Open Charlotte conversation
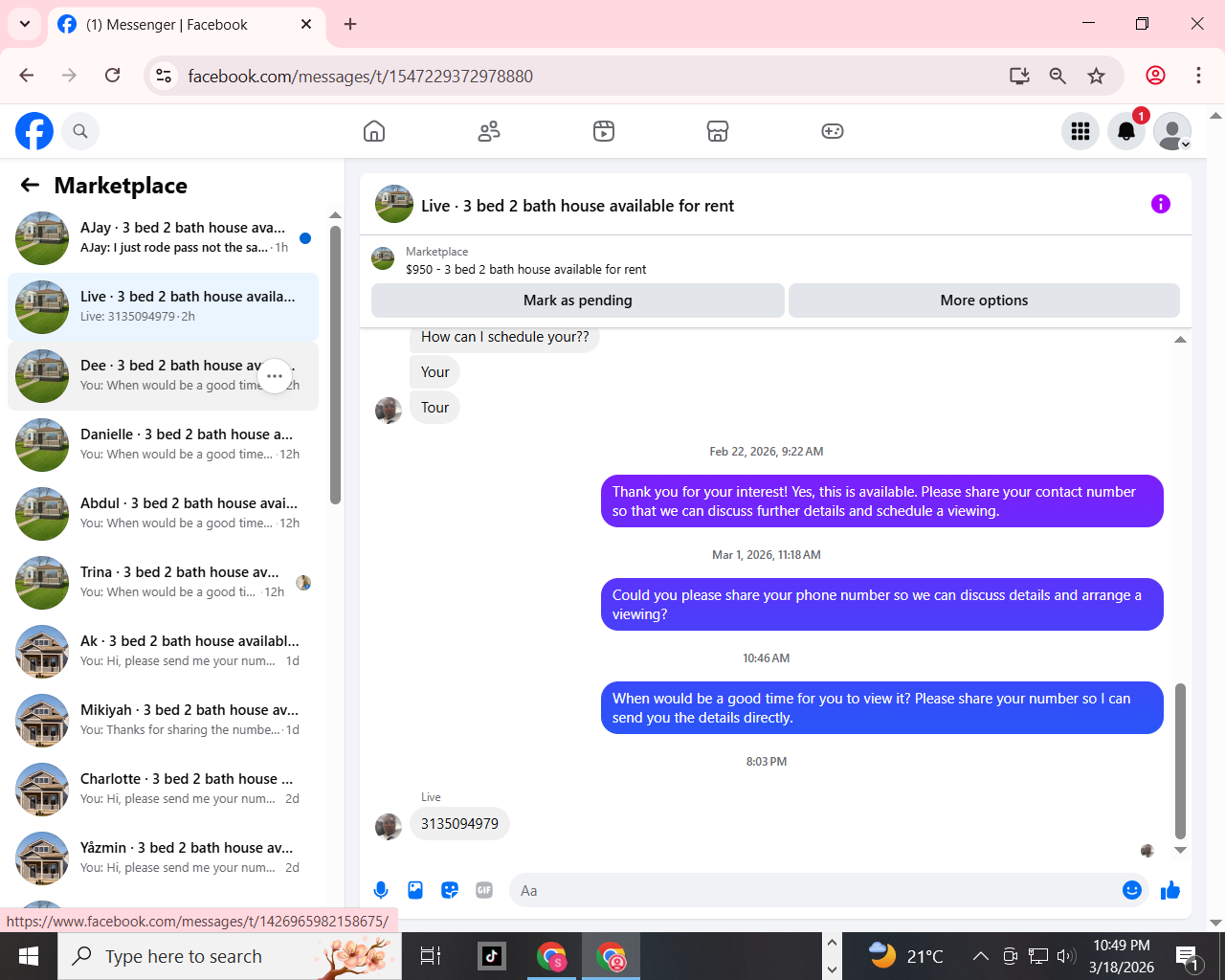The image size is (1225, 980). pyautogui.click(x=163, y=790)
